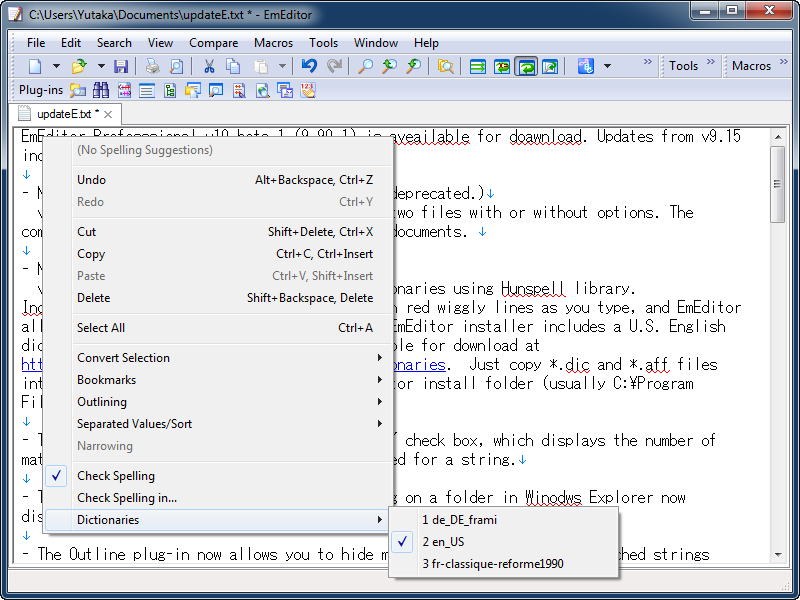Select the 2 en_US dictionary
This screenshot has width=800, height=600.
tap(504, 542)
